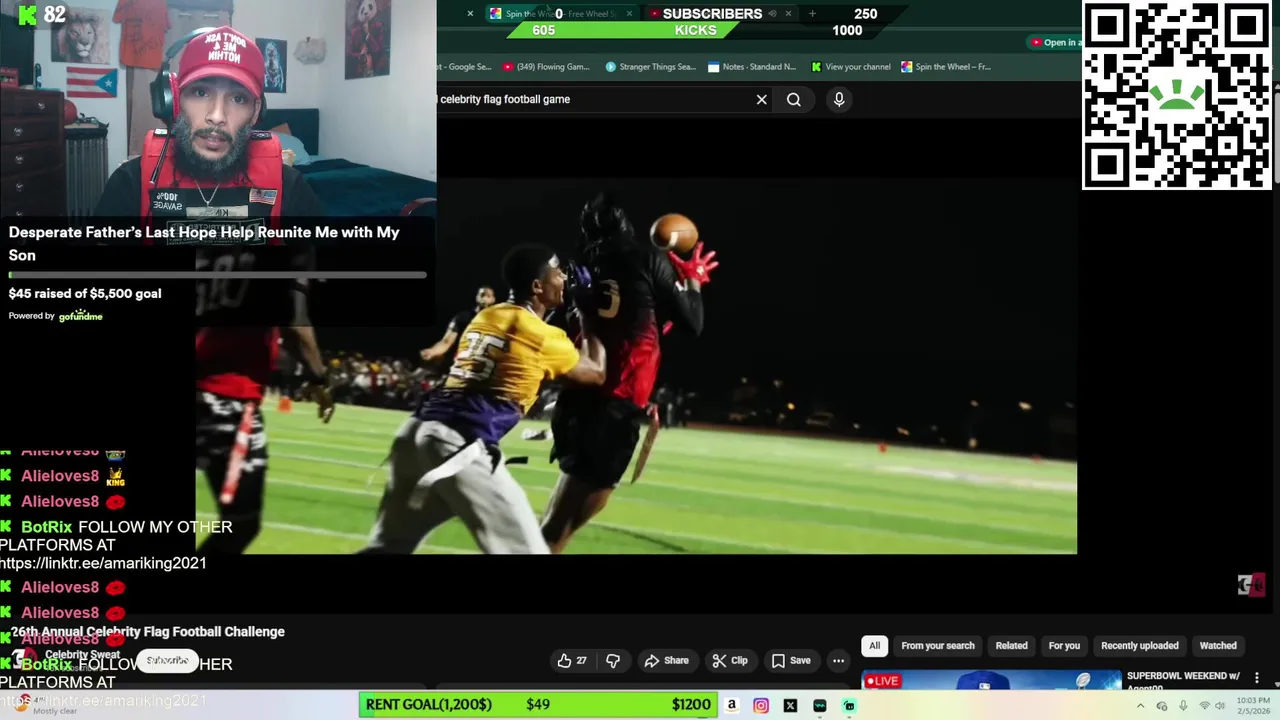This screenshot has width=1280, height=720.
Task: Open X app from the taskbar
Action: 790,705
